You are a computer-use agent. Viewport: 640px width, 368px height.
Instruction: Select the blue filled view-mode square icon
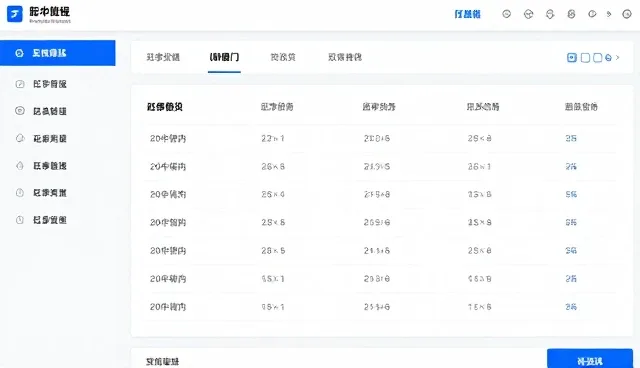[572, 58]
